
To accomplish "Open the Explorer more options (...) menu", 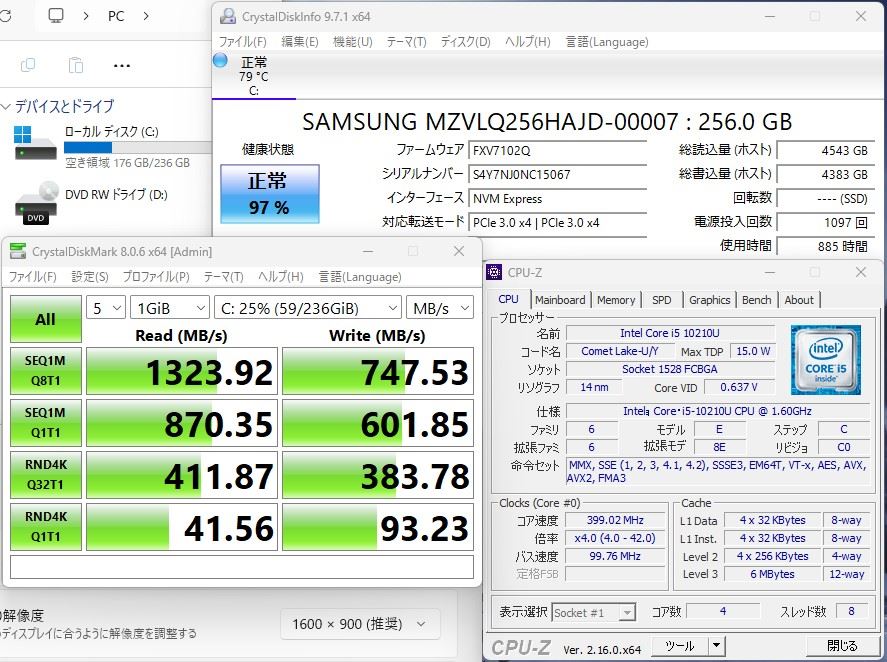I will click(x=122, y=66).
